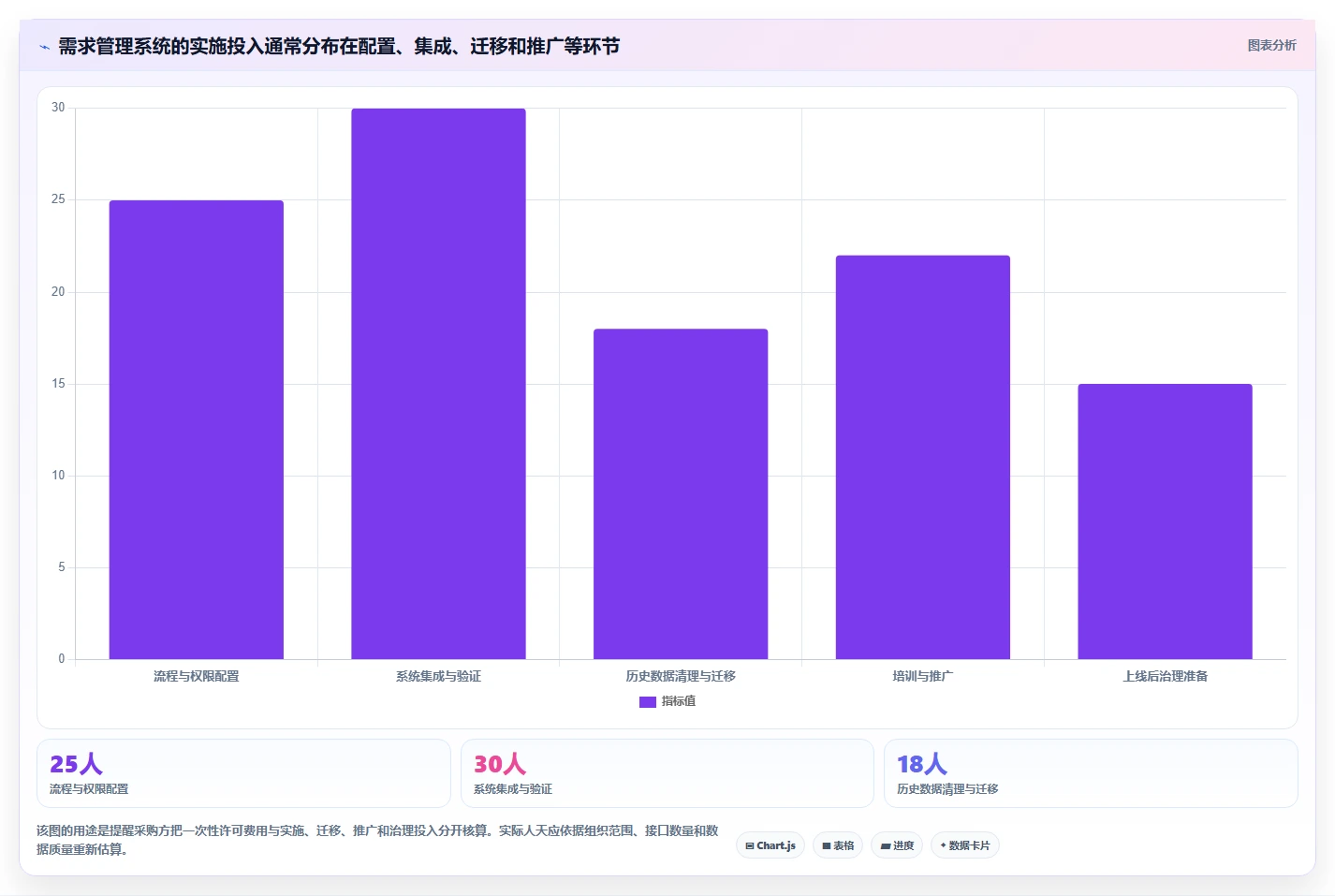This screenshot has width=1335, height=896.
Task: Open the 18人 历史数据清理与迁移 data card
Action: 1091,773
